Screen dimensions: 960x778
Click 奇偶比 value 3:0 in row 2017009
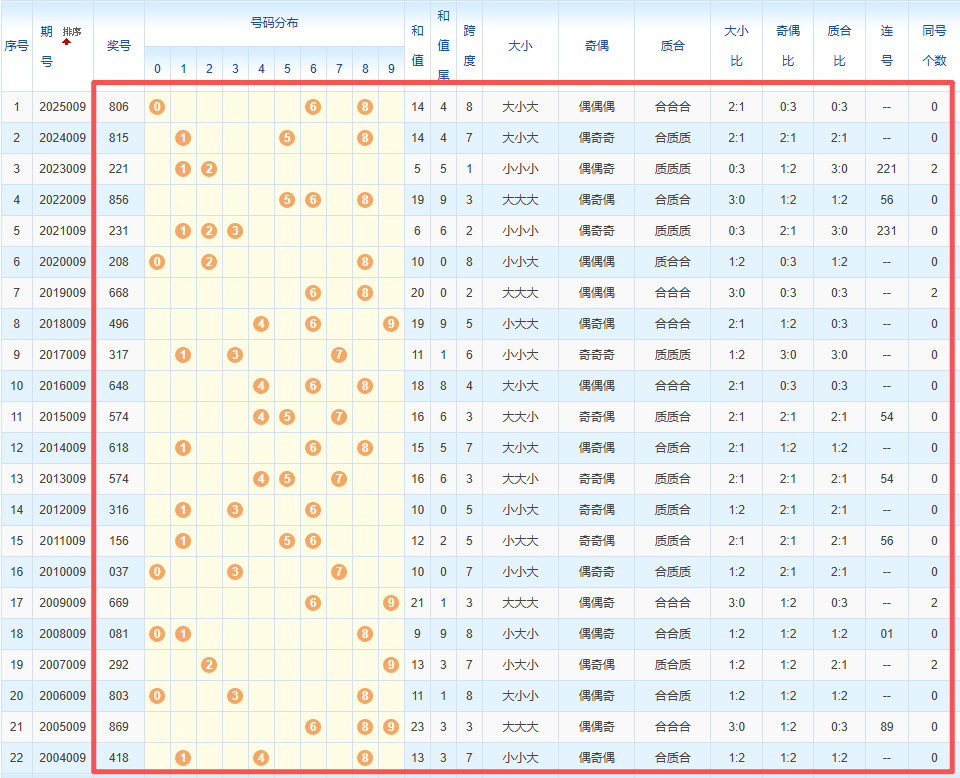(788, 355)
